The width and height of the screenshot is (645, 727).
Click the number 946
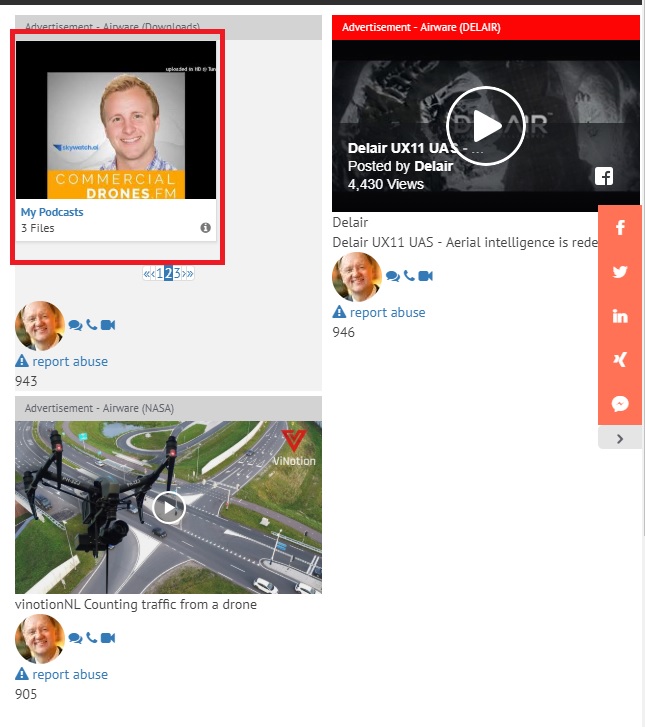[343, 332]
